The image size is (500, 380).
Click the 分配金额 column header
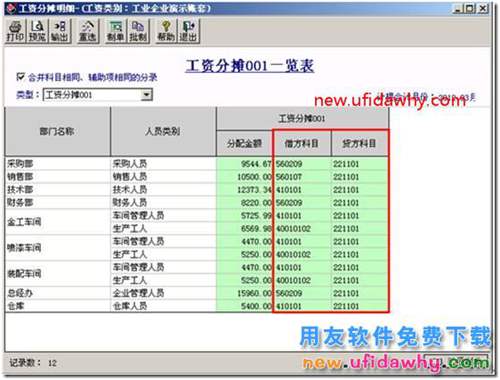coord(244,143)
